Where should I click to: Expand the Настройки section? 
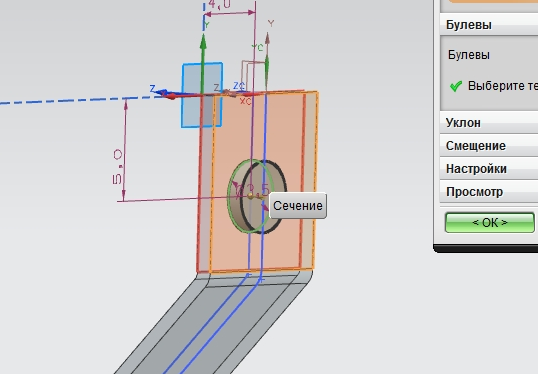click(489, 168)
